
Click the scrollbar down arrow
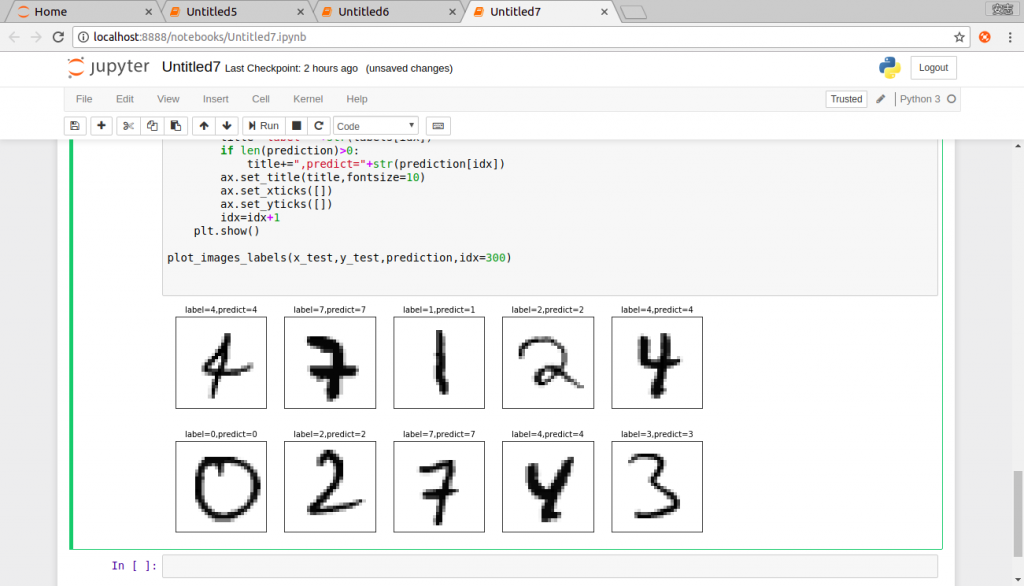coord(1018,579)
